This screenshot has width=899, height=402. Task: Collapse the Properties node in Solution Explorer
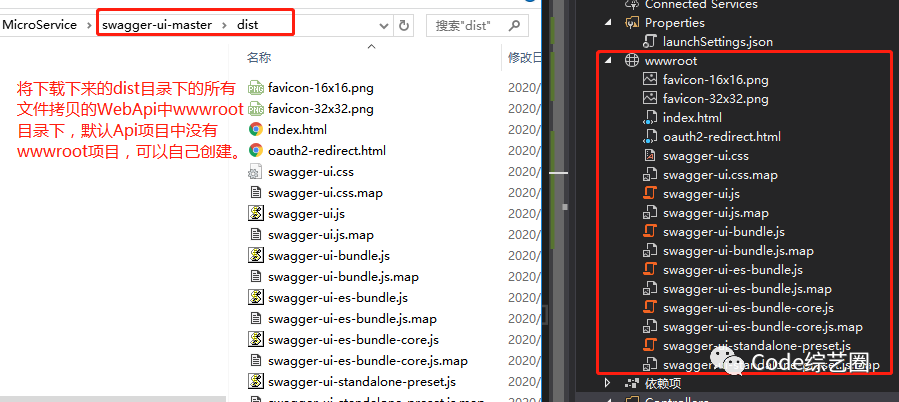tap(607, 23)
